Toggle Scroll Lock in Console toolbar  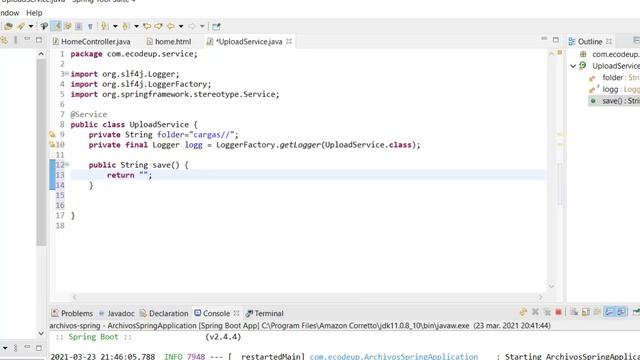586,312
